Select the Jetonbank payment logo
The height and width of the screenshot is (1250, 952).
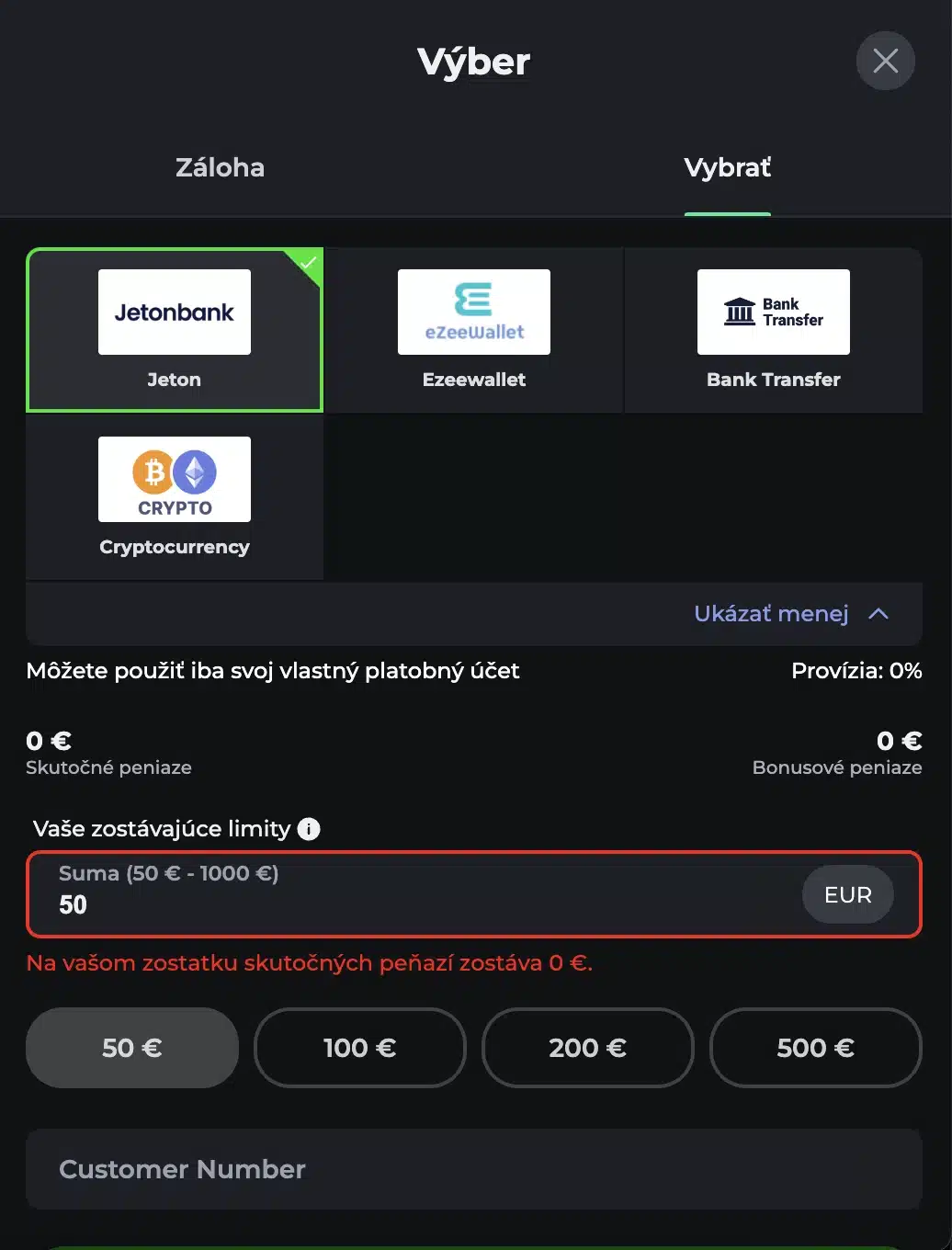(175, 312)
